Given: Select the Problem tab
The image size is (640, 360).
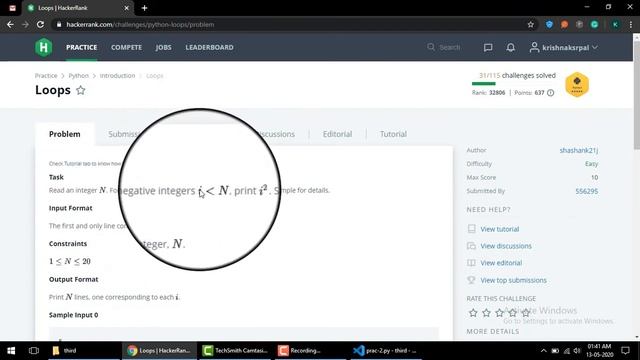Looking at the screenshot, I should 64,134.
